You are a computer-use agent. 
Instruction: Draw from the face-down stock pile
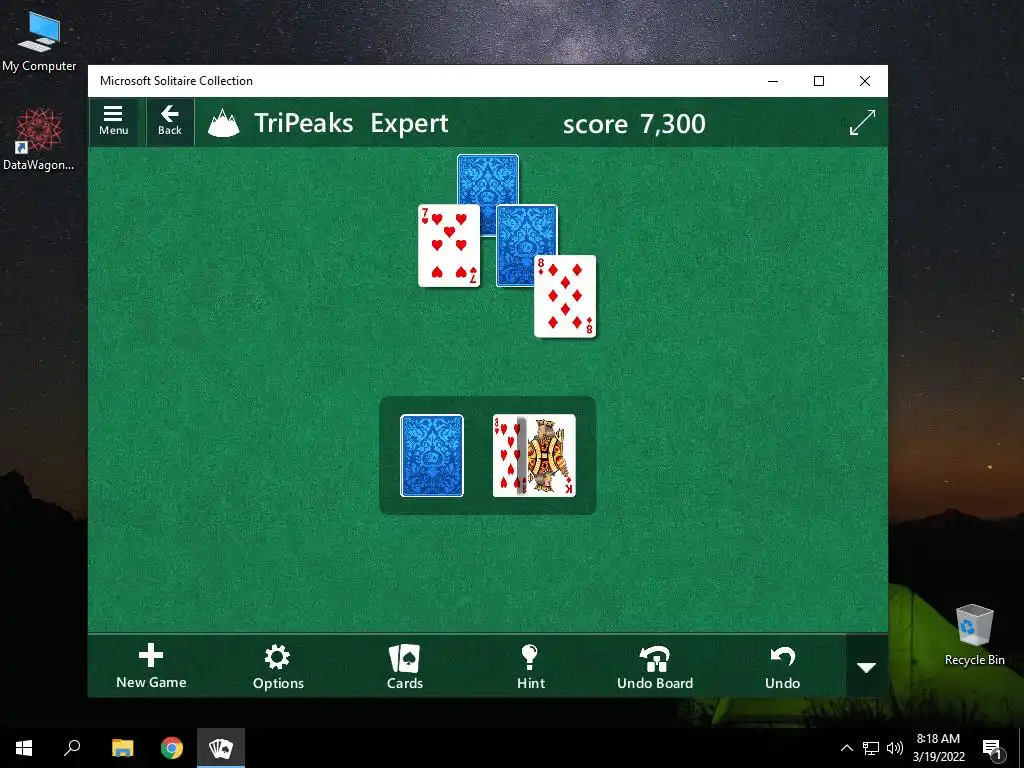click(432, 456)
